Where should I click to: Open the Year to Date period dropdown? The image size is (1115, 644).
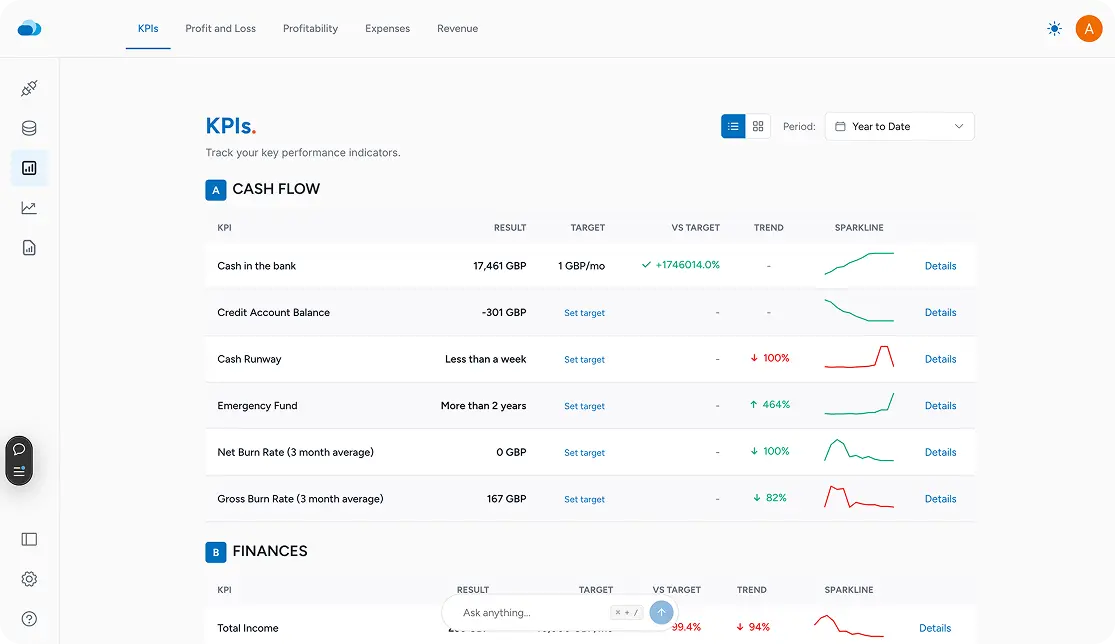pos(898,126)
